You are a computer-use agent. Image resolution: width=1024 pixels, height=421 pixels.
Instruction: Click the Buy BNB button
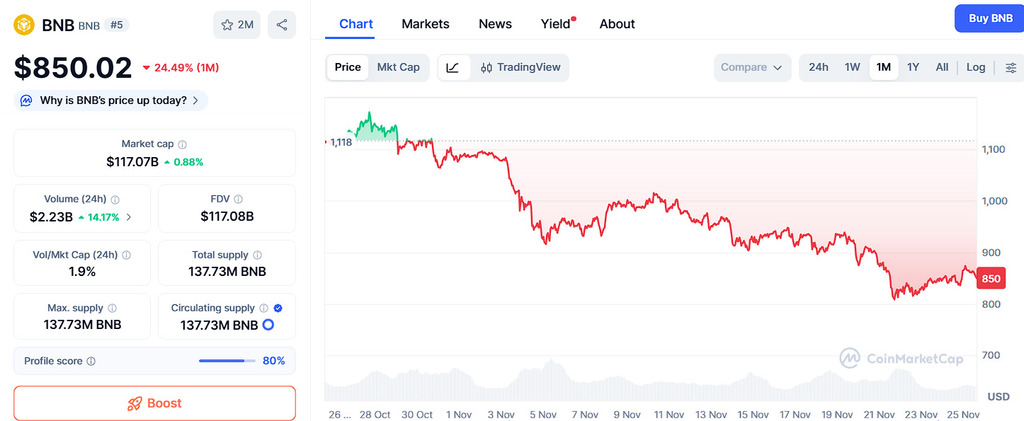pos(988,19)
